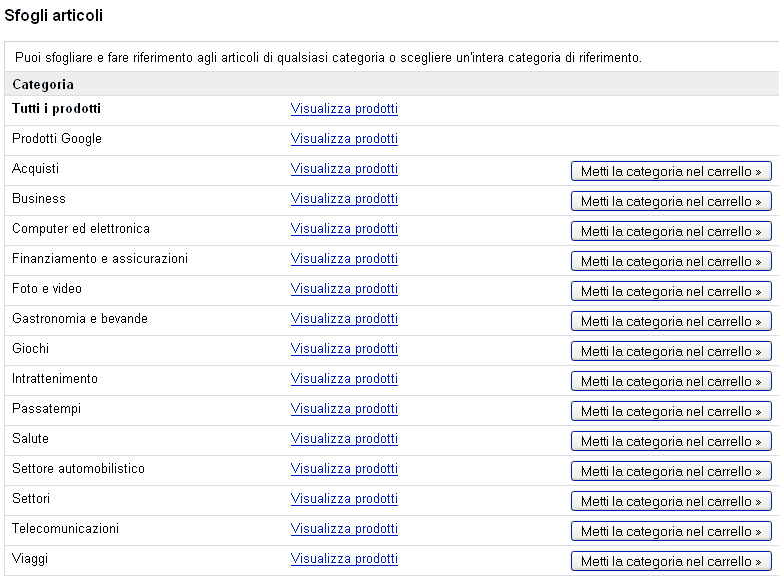Open Visualizza prodotti for Giochi
The image size is (779, 586).
(344, 349)
